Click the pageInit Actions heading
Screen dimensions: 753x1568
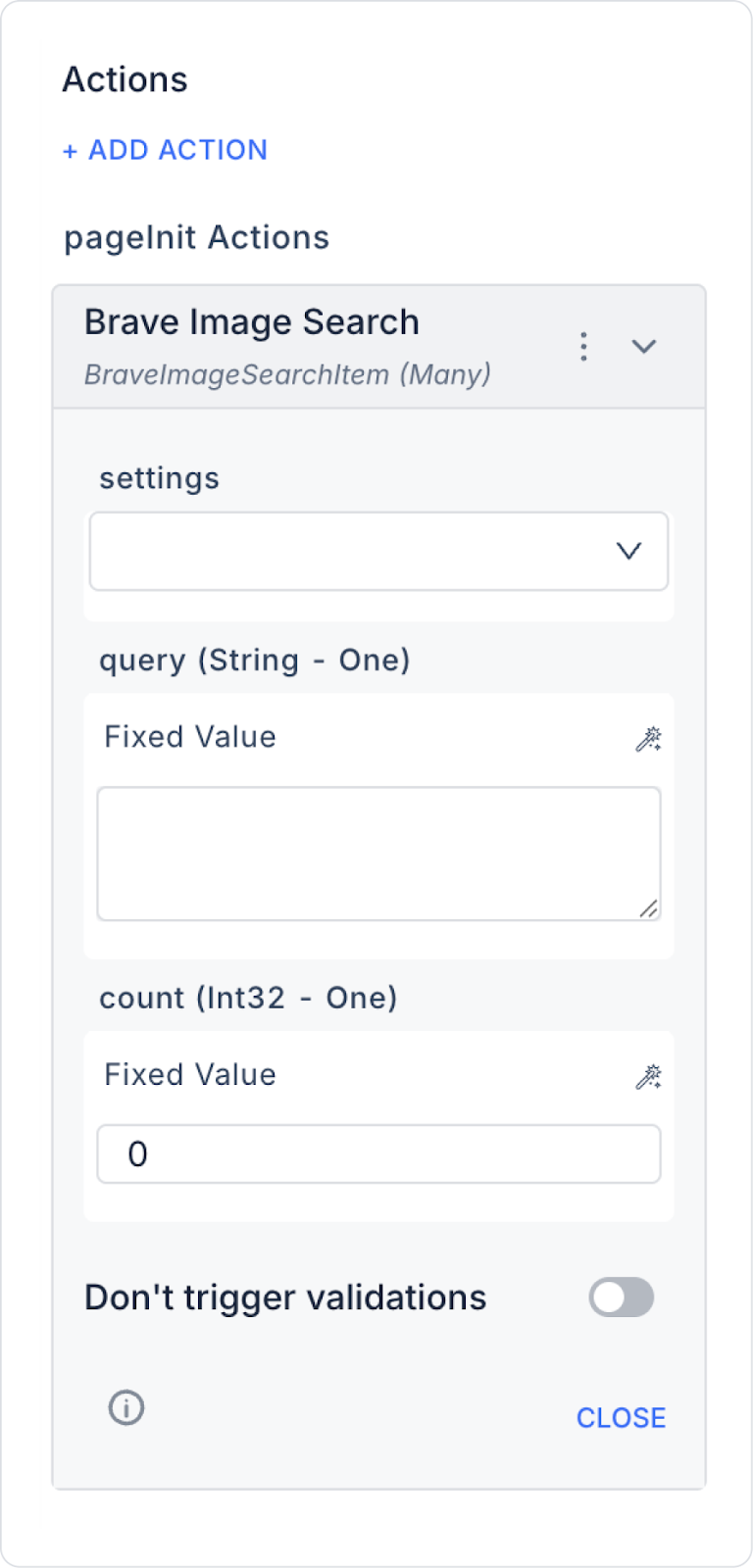[196, 238]
